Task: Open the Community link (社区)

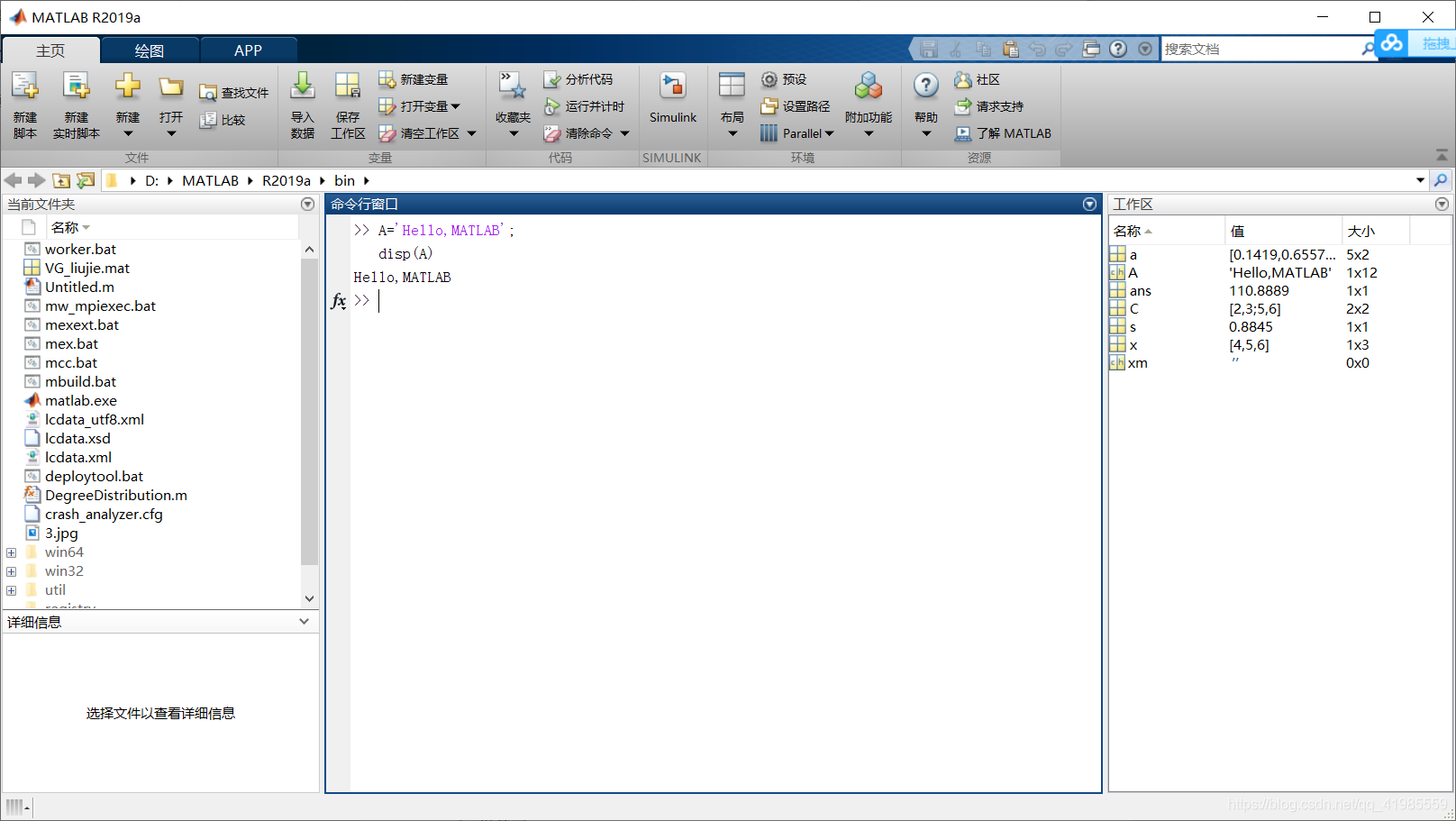Action: tap(978, 79)
